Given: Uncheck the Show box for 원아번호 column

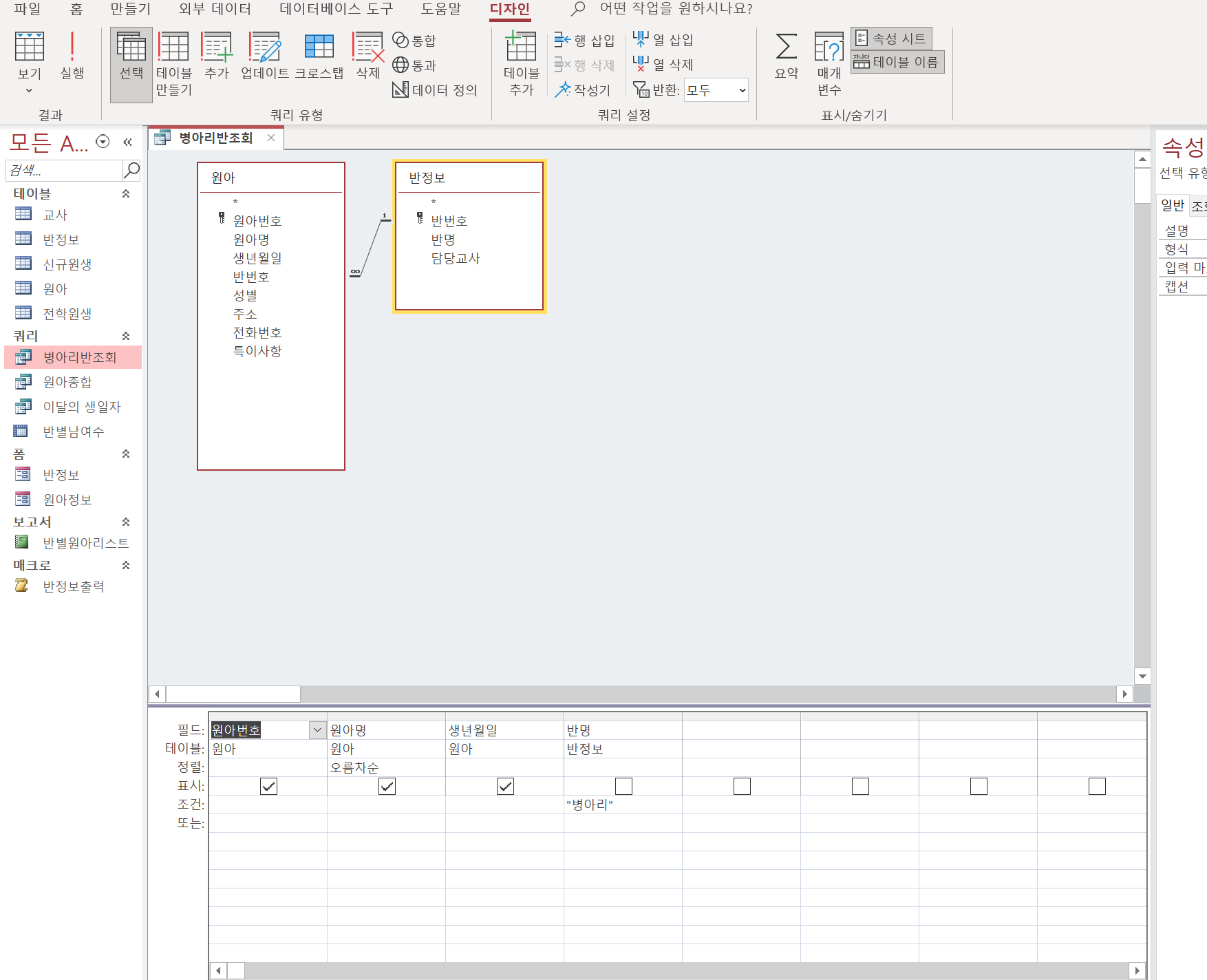Looking at the screenshot, I should click(x=268, y=786).
